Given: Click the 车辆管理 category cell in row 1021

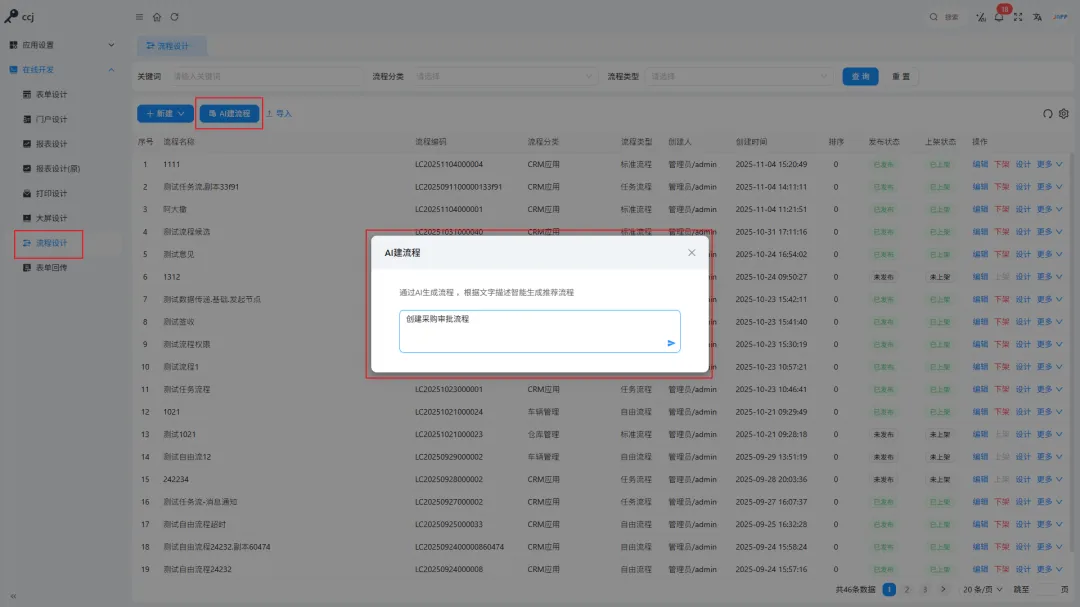Looking at the screenshot, I should (x=543, y=412).
